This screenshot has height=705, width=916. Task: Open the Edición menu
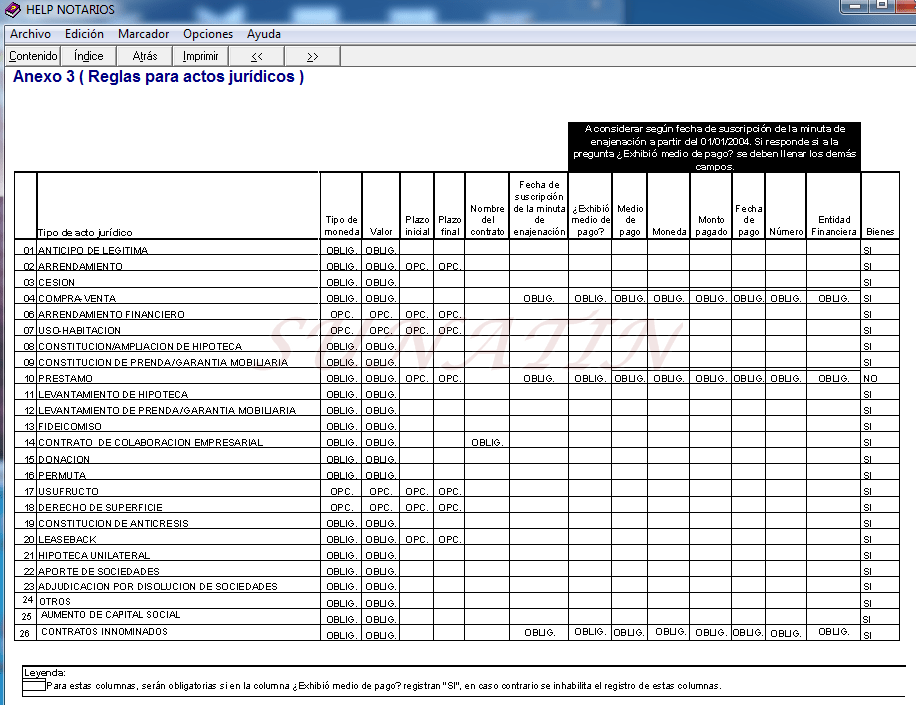tap(84, 34)
